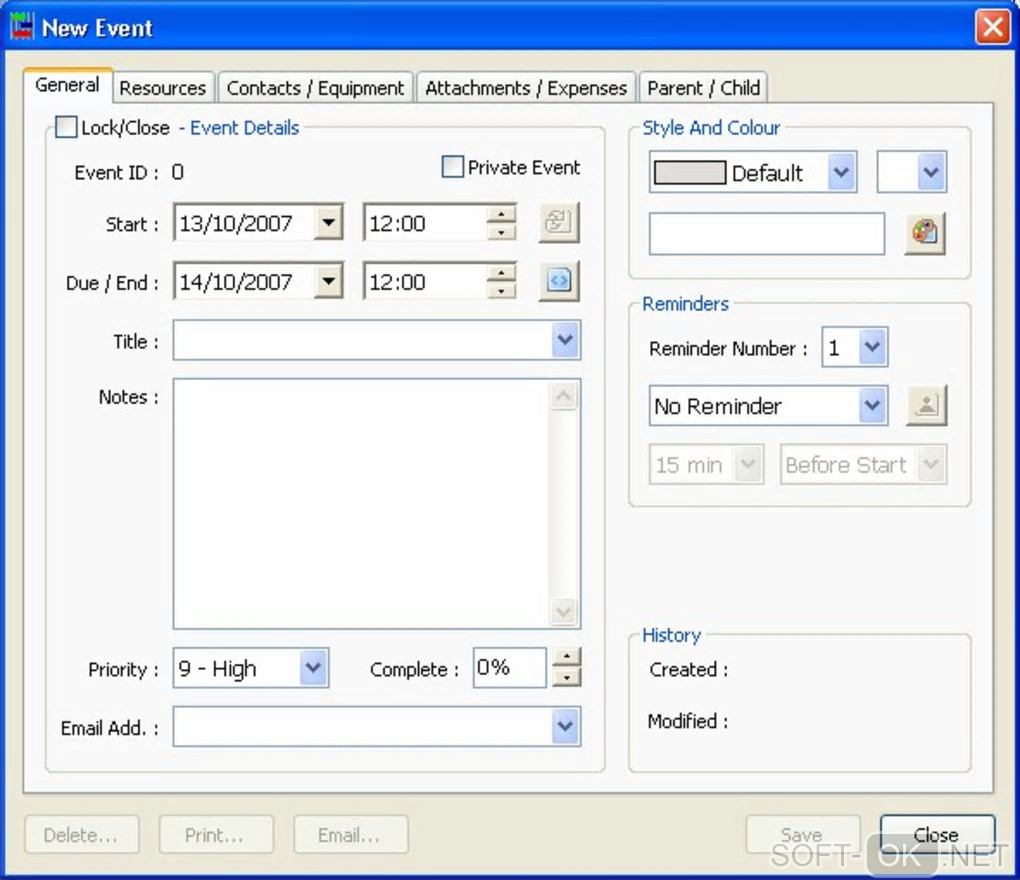This screenshot has height=880, width=1020.
Task: Open the colour palette picker icon
Action: tap(925, 232)
